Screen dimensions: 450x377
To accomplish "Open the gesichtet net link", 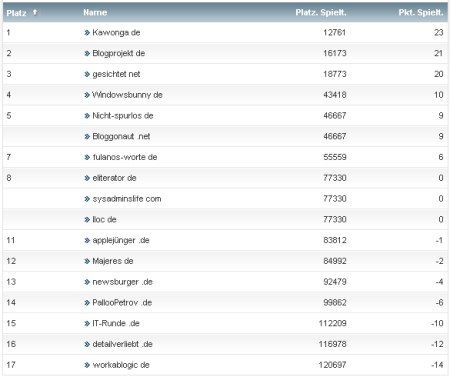I will coord(116,74).
